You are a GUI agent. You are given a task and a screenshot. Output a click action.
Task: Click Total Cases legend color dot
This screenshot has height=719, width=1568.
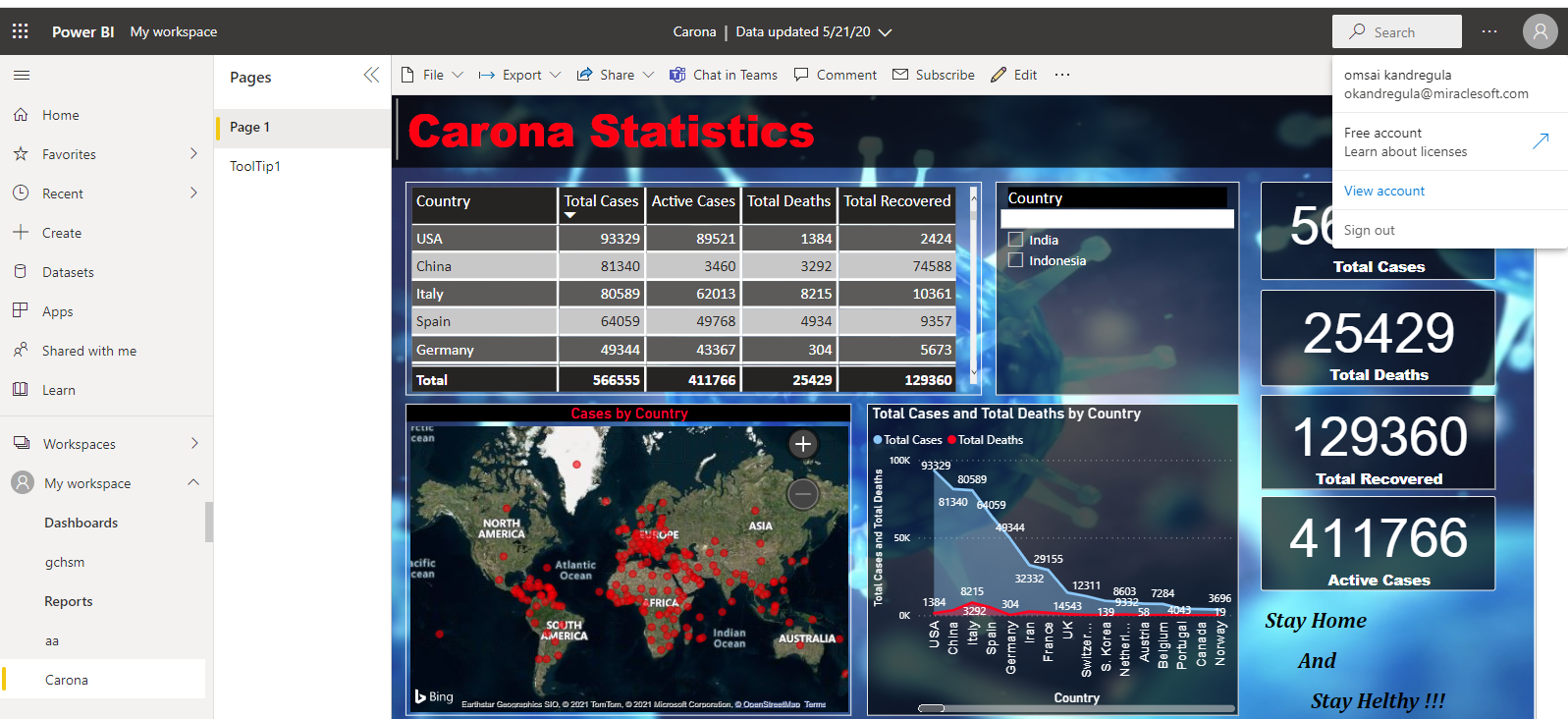(878, 440)
